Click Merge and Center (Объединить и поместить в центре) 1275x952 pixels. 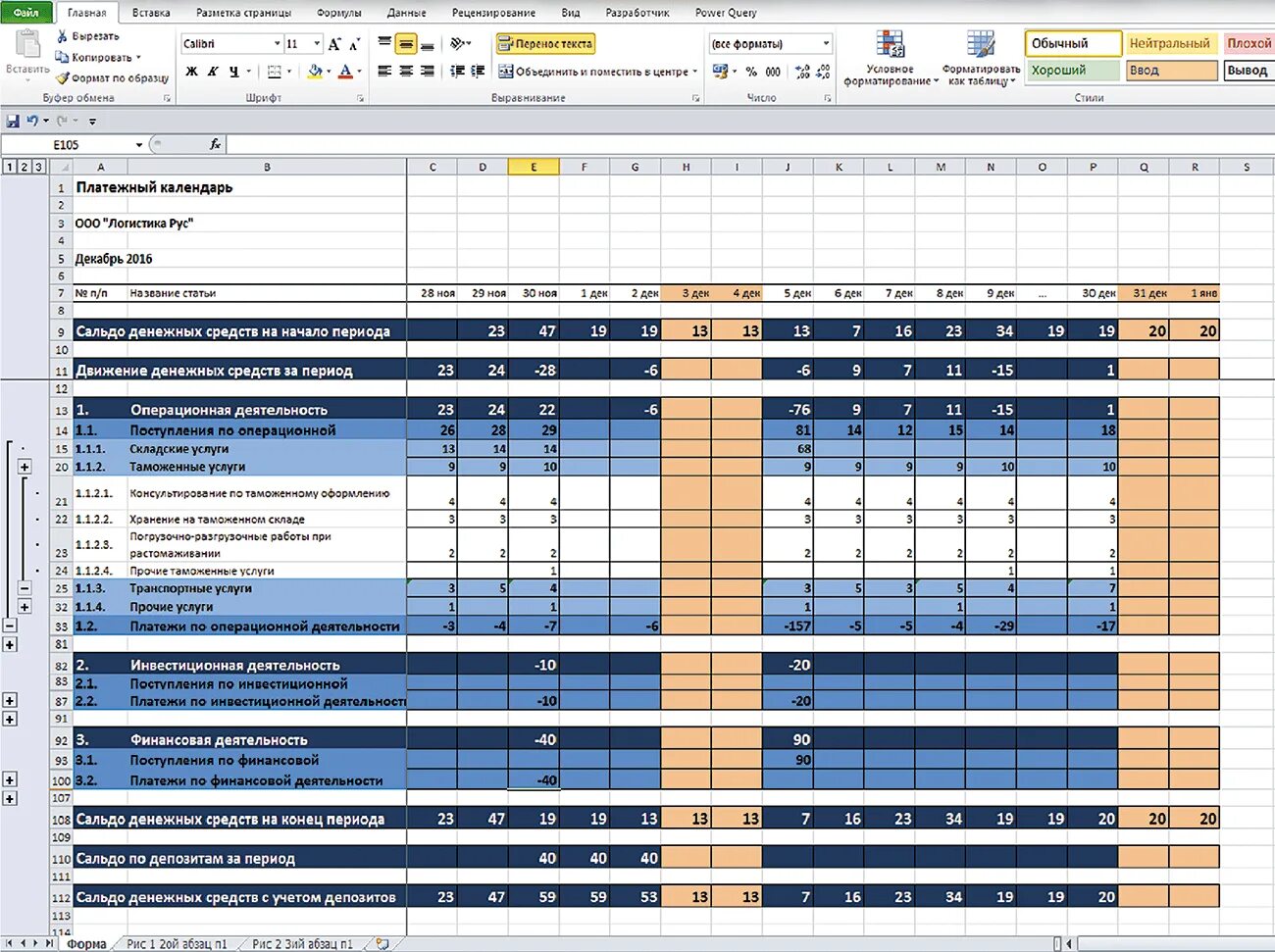(x=597, y=72)
